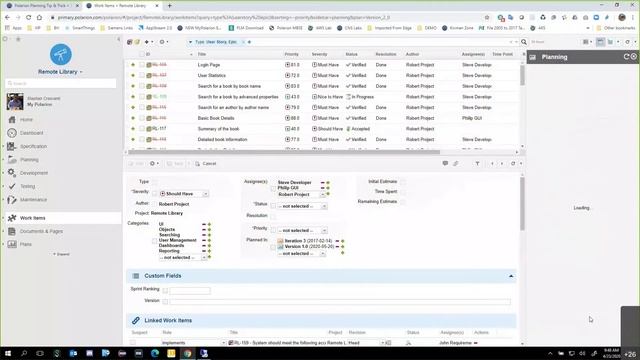Open Remote Library project dropdown

click(x=60, y=72)
